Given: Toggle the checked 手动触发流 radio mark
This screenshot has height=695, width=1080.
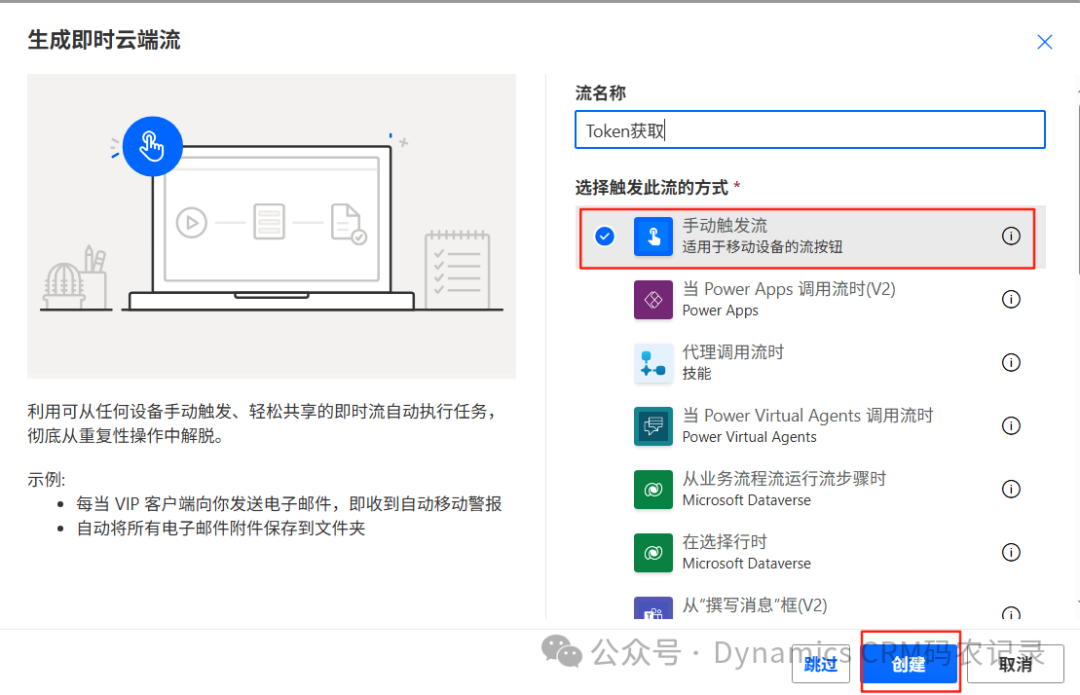Looking at the screenshot, I should (604, 237).
